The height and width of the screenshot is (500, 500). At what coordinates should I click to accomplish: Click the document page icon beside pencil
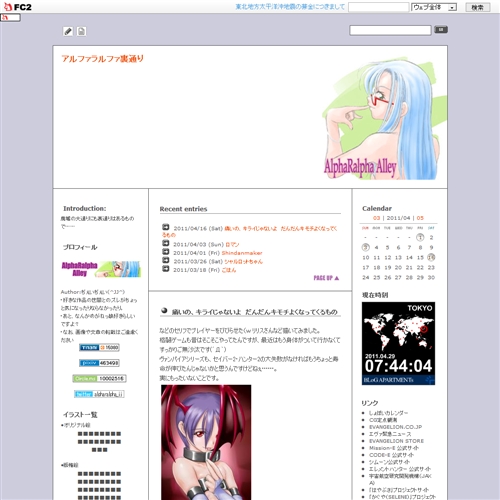(x=81, y=31)
